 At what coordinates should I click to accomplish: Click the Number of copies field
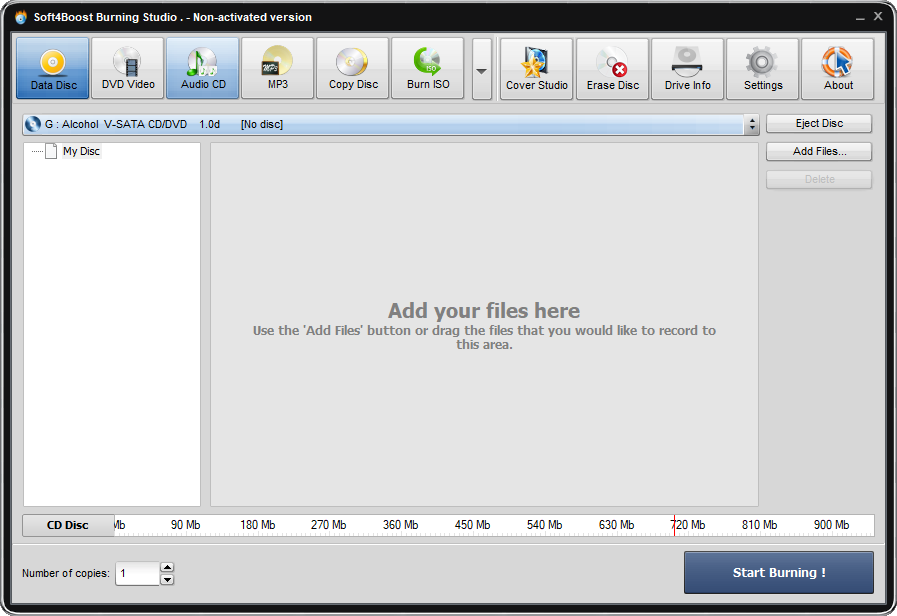pos(137,573)
